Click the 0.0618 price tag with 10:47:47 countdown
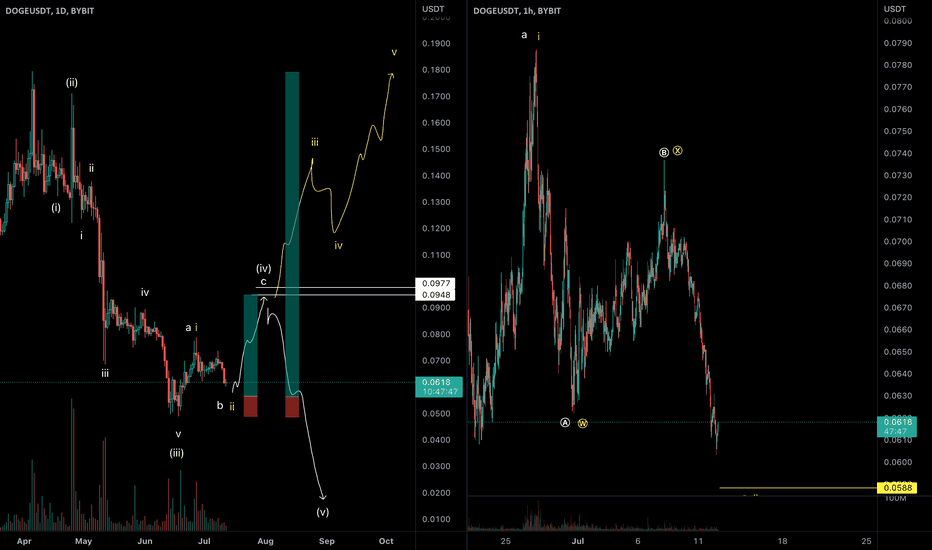This screenshot has height=550, width=932. tap(439, 386)
